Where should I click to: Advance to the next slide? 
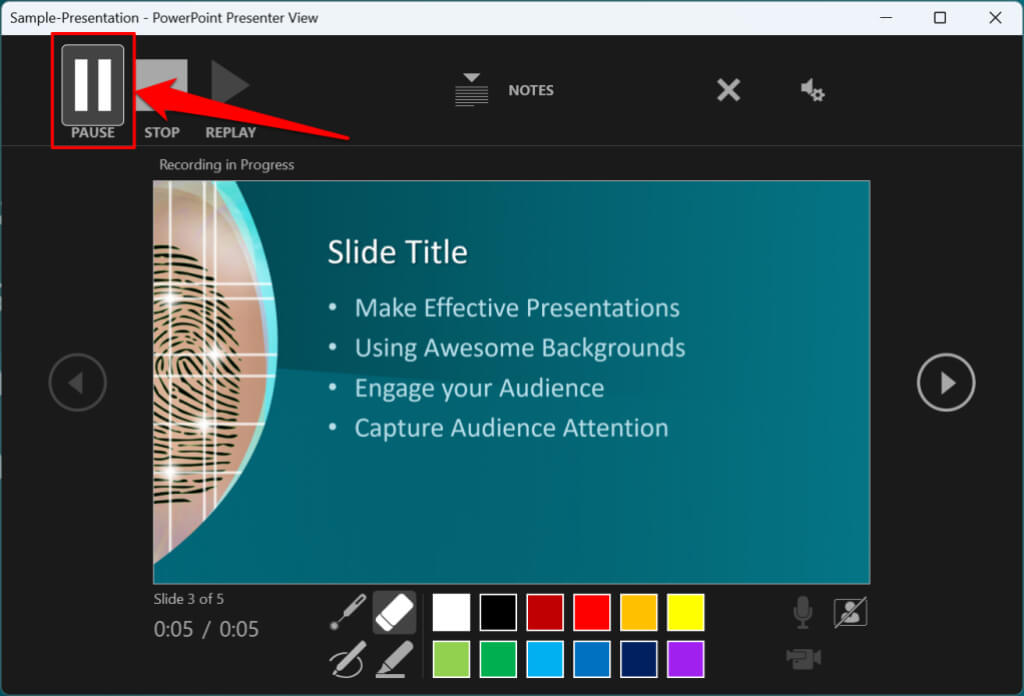click(x=946, y=382)
